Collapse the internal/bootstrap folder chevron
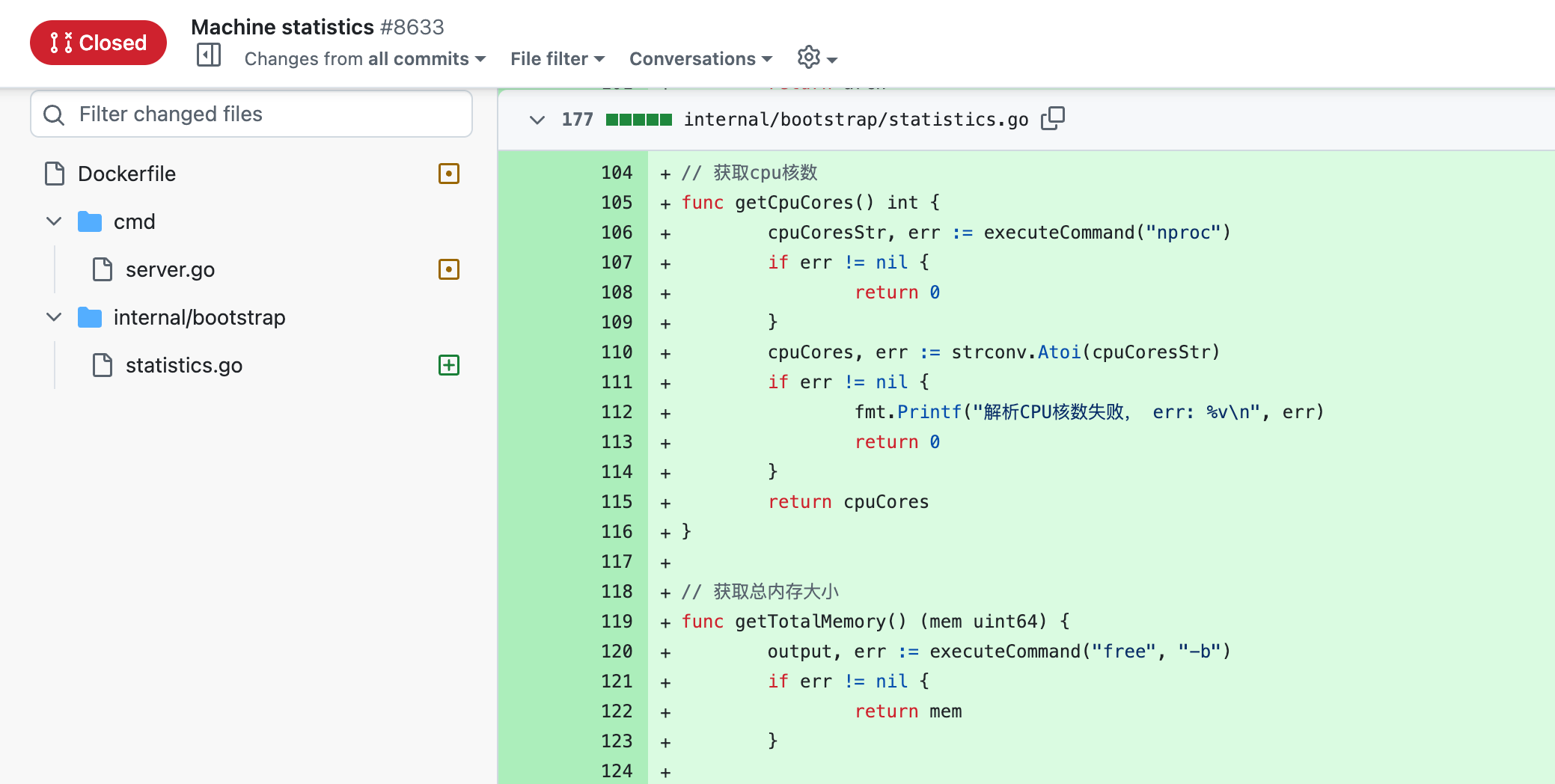The width and height of the screenshot is (1555, 784). click(x=54, y=317)
